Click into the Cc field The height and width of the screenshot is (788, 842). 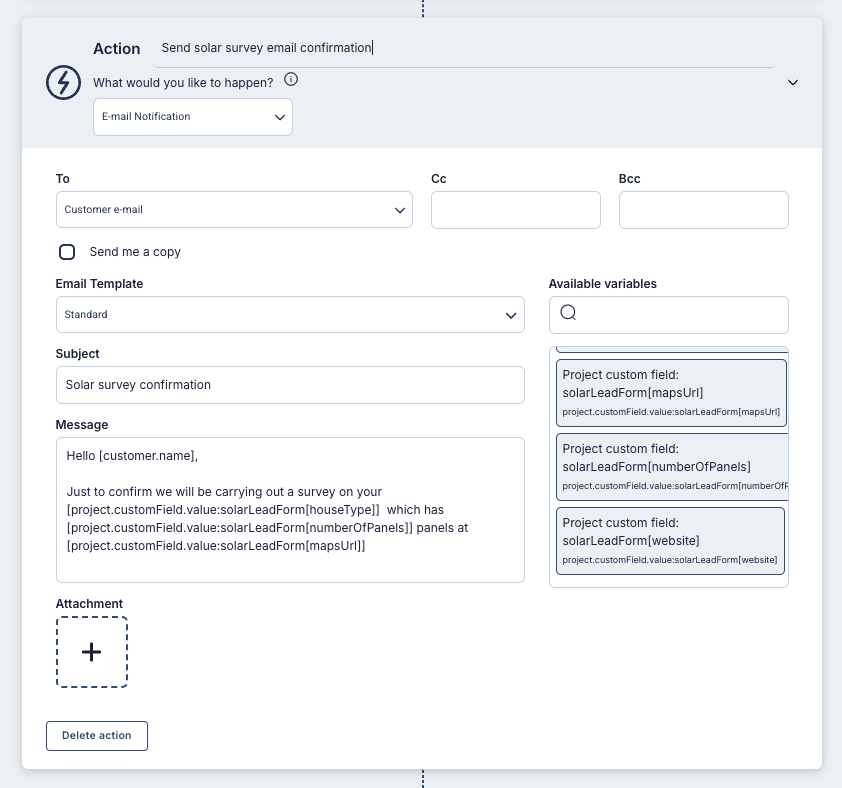(515, 210)
